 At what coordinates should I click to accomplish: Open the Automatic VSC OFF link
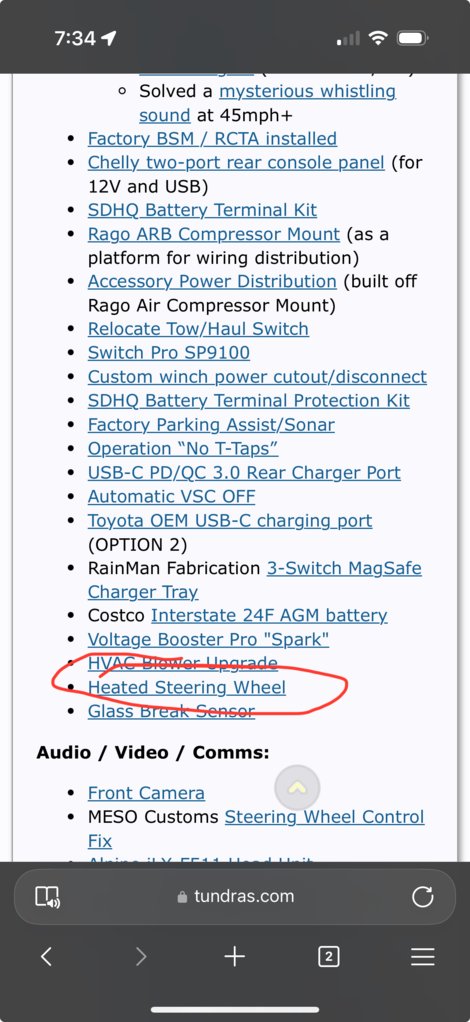coord(171,496)
